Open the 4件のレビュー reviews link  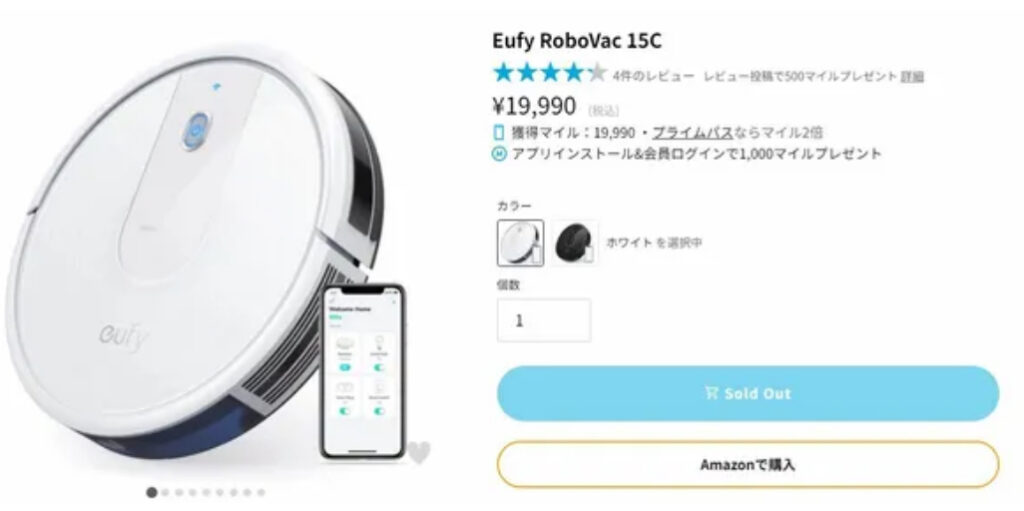coord(653,76)
